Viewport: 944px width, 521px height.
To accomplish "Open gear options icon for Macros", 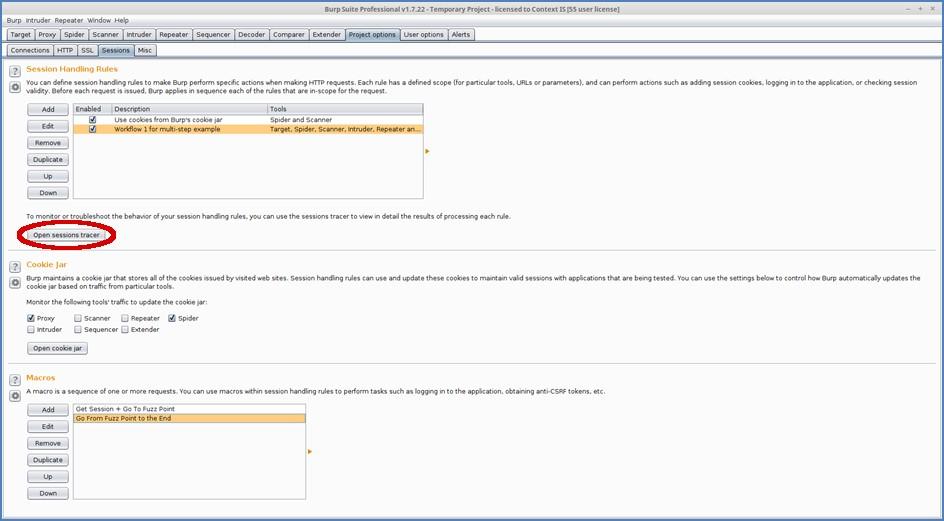I will pos(15,396).
